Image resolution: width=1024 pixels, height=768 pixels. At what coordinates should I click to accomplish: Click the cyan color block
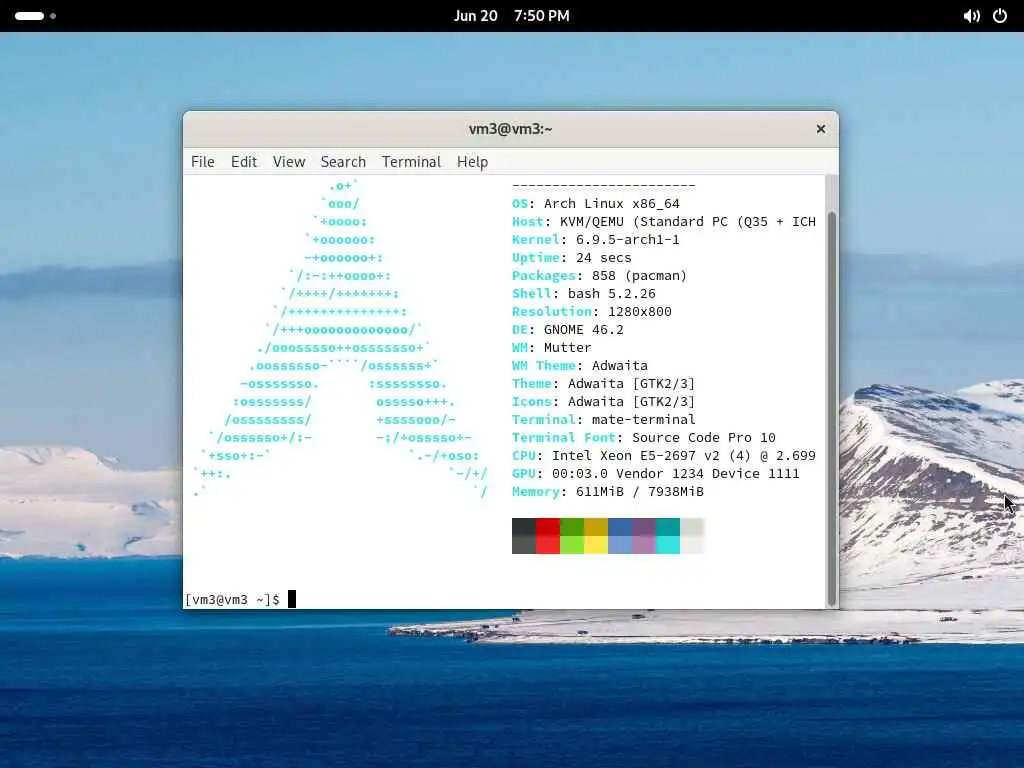(668, 536)
